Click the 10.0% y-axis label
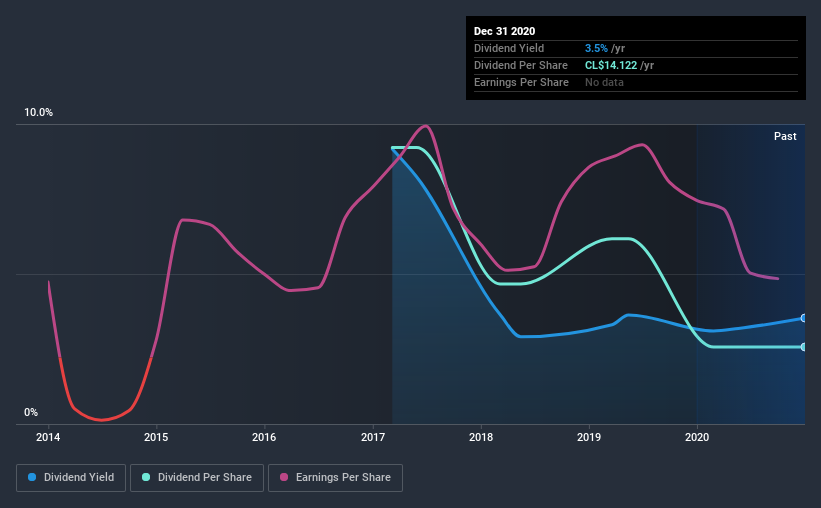Viewport: 821px width, 508px height. pos(39,113)
